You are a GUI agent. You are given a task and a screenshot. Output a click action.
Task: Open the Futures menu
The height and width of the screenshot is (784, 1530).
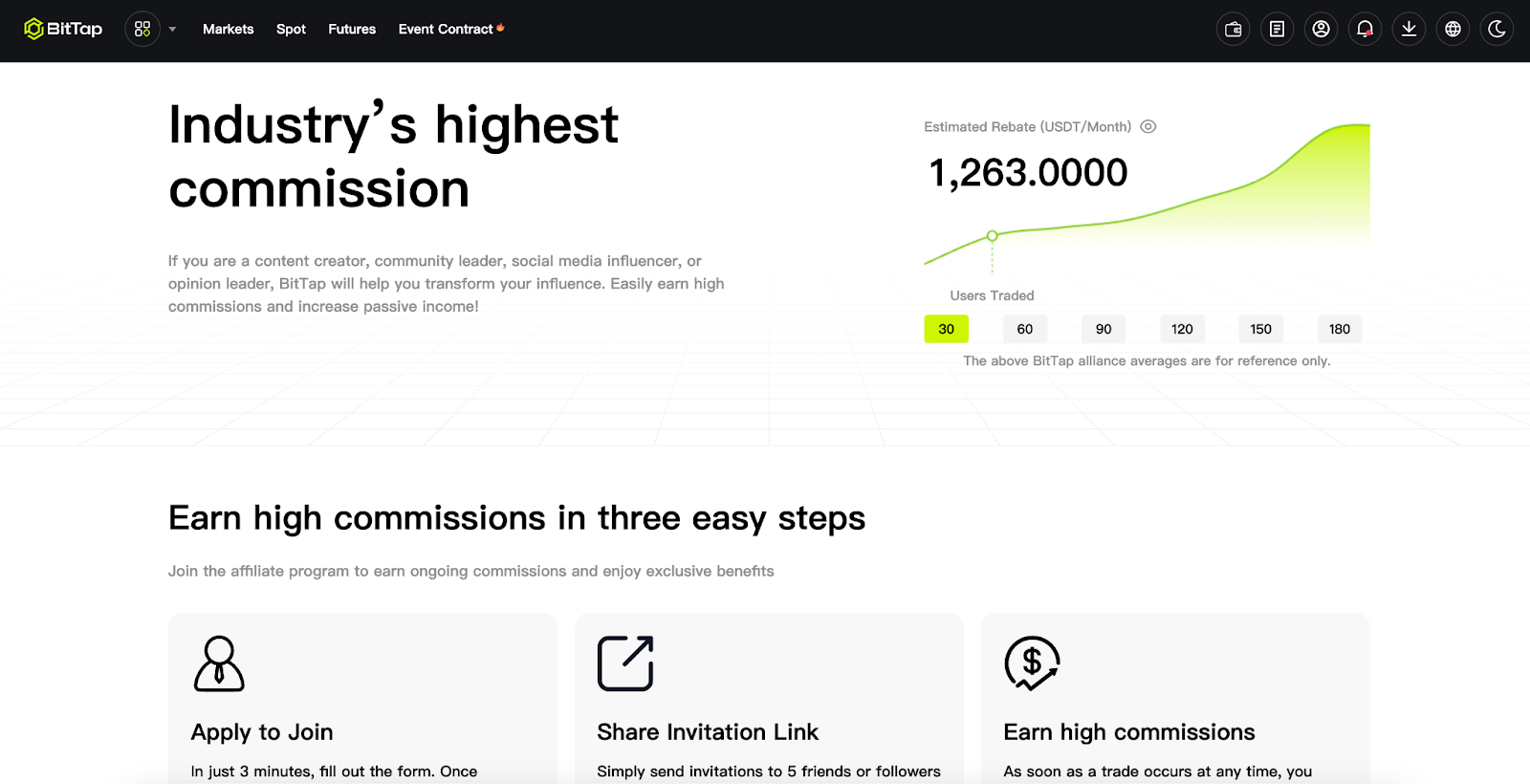pyautogui.click(x=352, y=30)
